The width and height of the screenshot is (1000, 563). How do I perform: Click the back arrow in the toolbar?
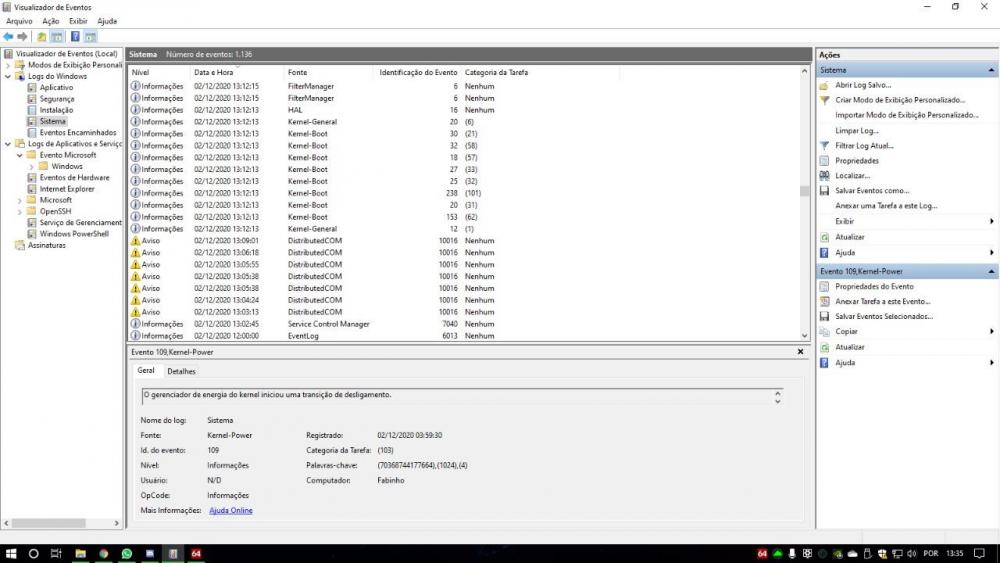click(9, 37)
